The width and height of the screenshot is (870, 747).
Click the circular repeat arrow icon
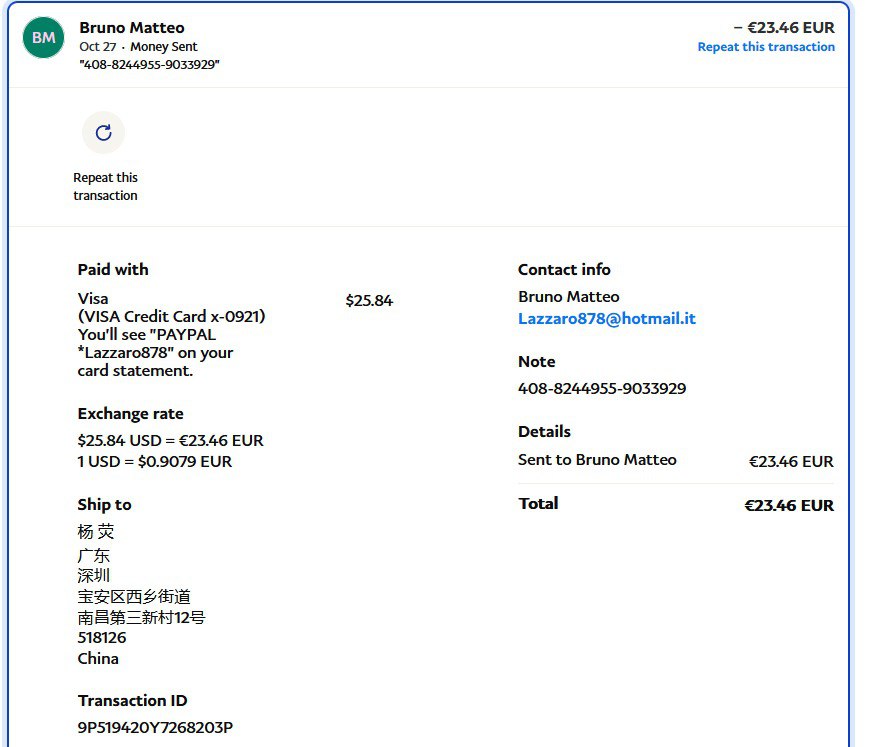click(x=103, y=133)
